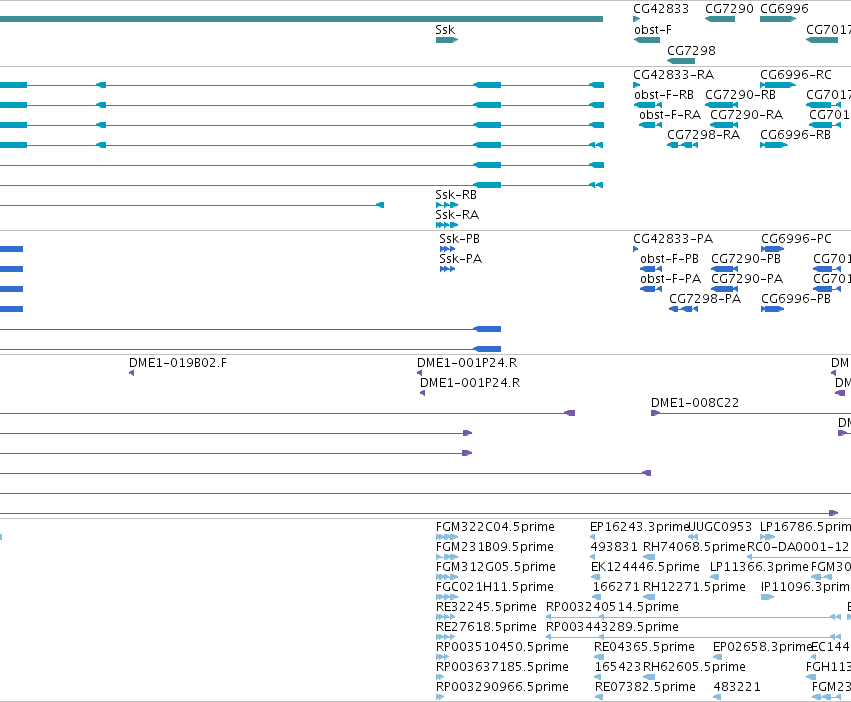
Task: Select EST LP11366.3prime
Action: point(759,567)
